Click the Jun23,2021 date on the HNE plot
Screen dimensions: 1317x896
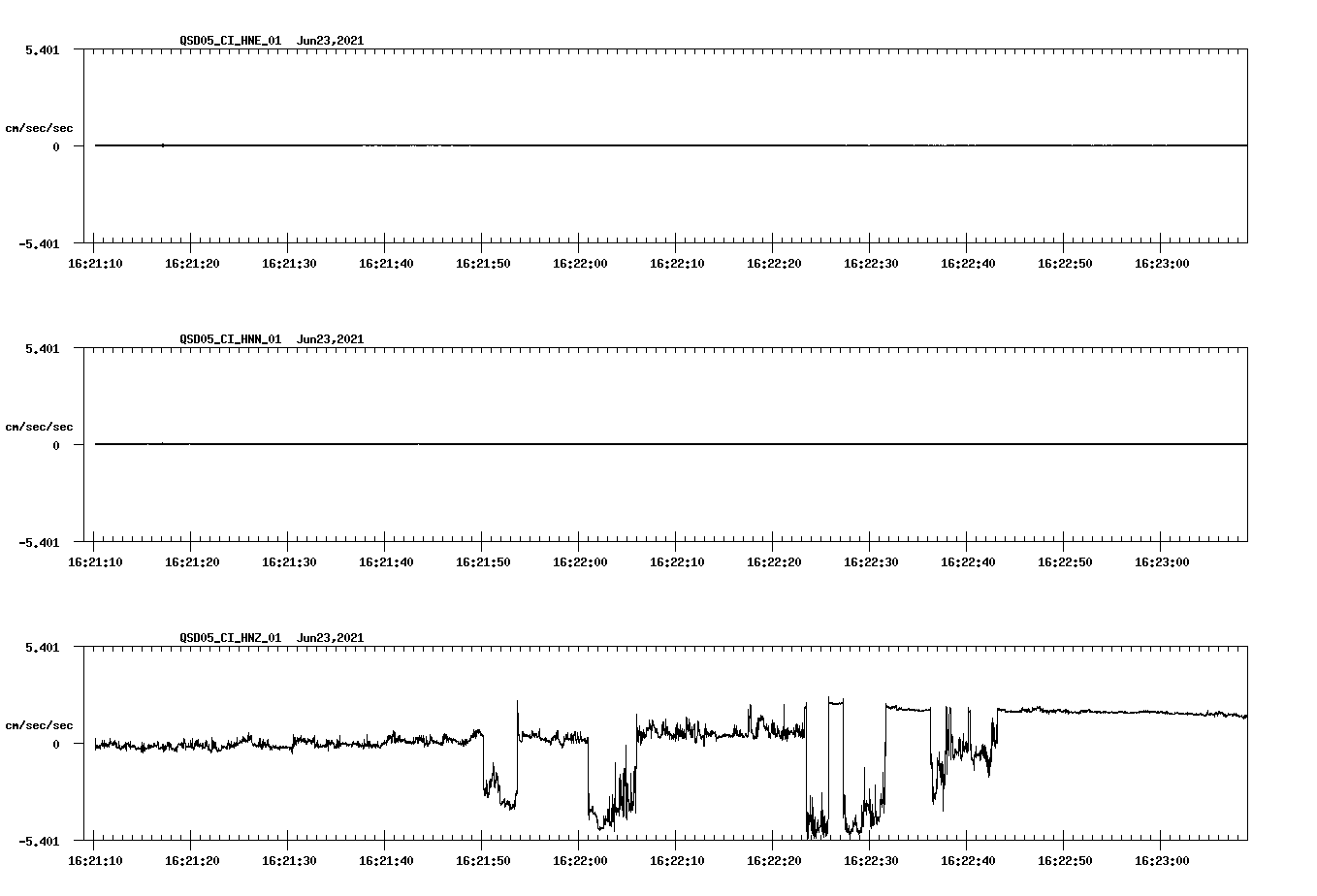(x=331, y=41)
